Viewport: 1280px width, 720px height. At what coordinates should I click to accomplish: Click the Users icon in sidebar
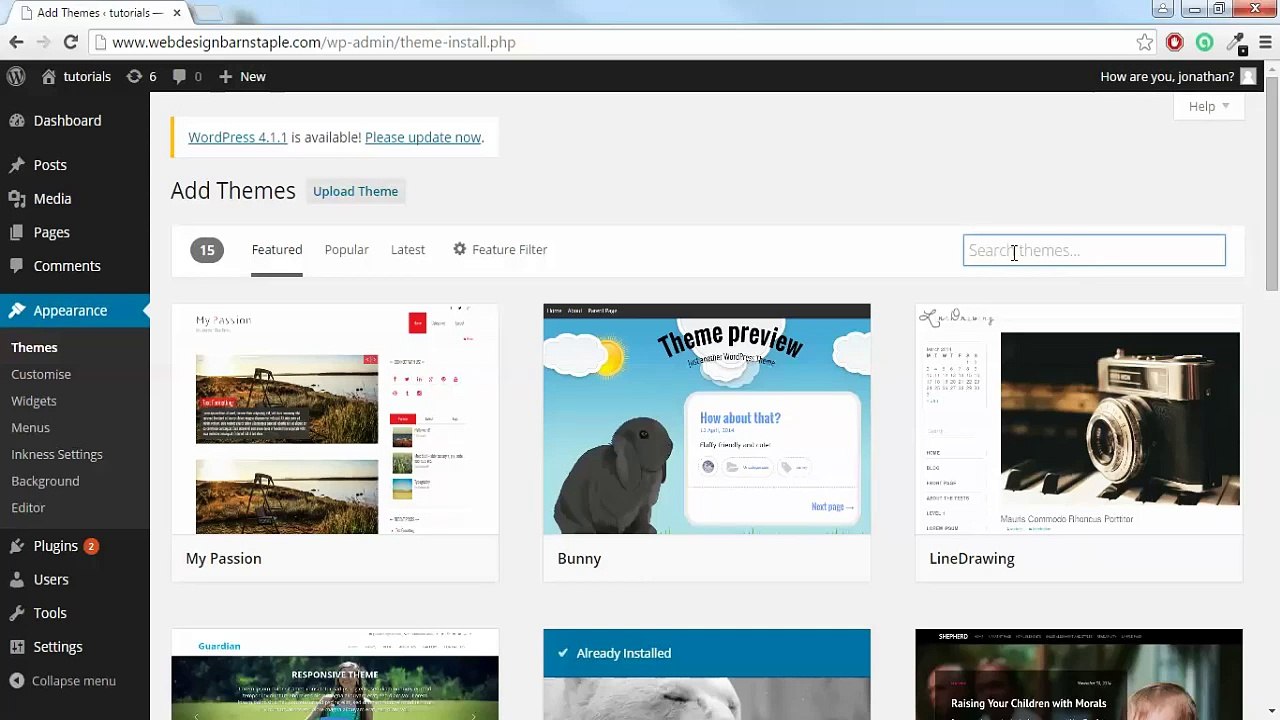(17, 579)
